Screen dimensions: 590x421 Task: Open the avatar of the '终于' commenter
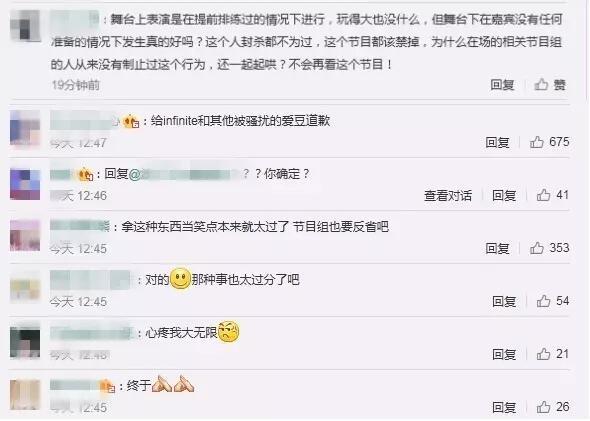(x=25, y=395)
